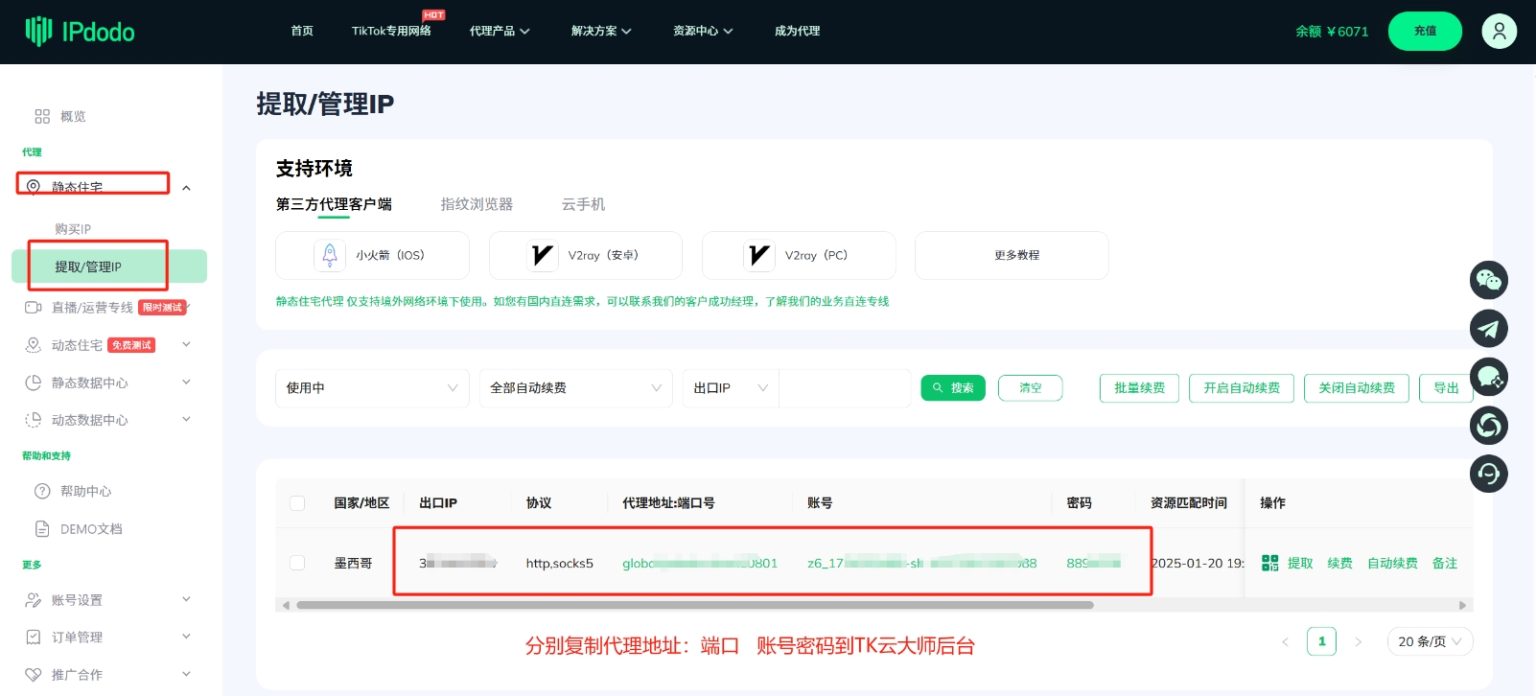Viewport: 1536px width, 696px height.
Task: Click the IP search input field
Action: [846, 388]
